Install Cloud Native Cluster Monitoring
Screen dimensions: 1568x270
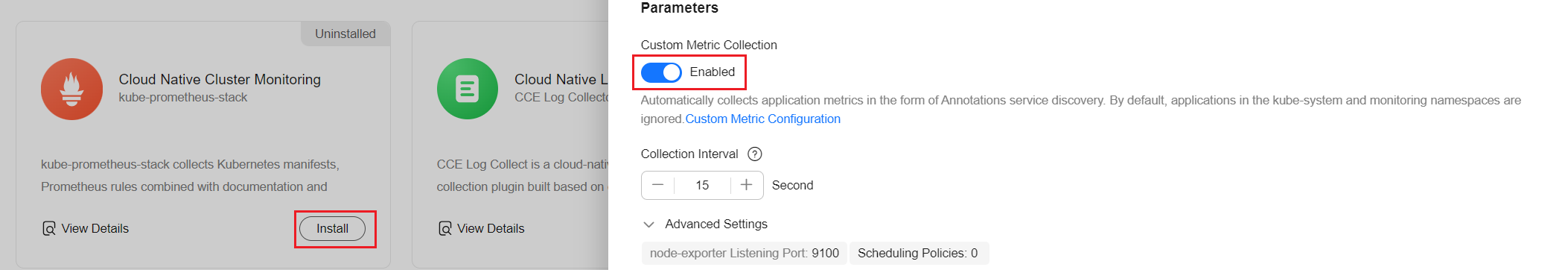[332, 228]
